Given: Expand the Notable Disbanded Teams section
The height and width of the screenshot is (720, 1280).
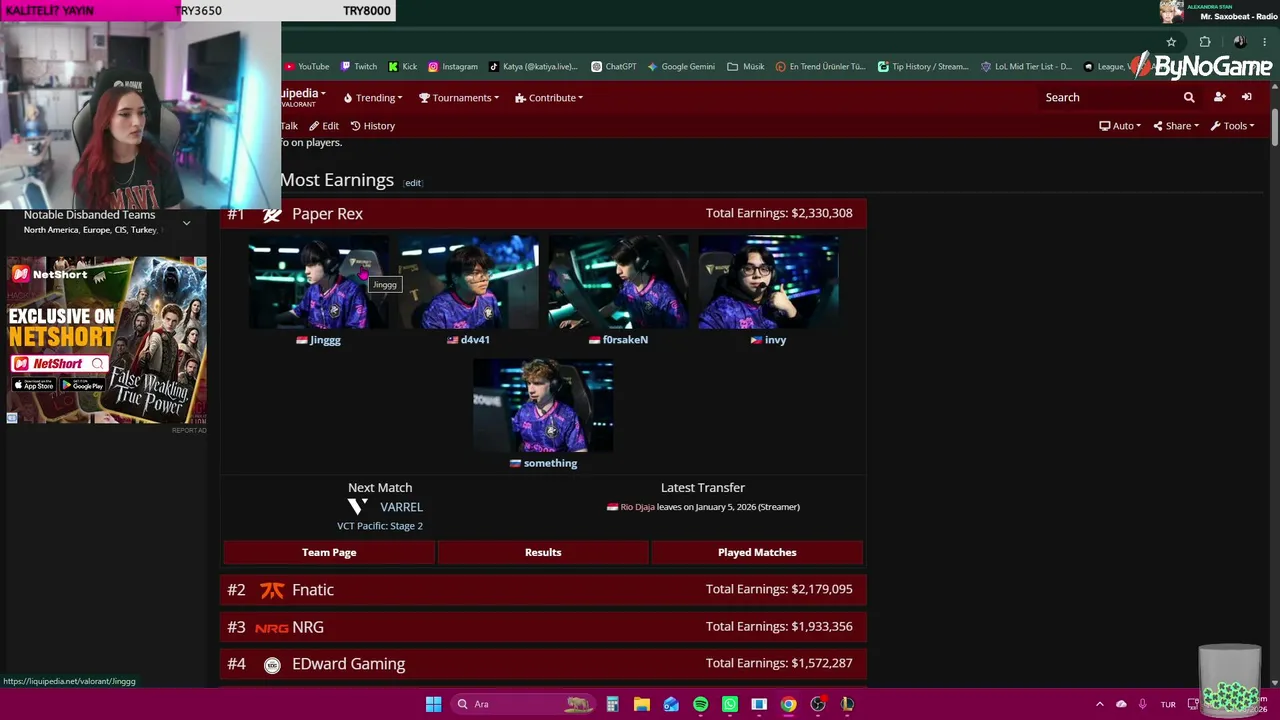Looking at the screenshot, I should [186, 223].
